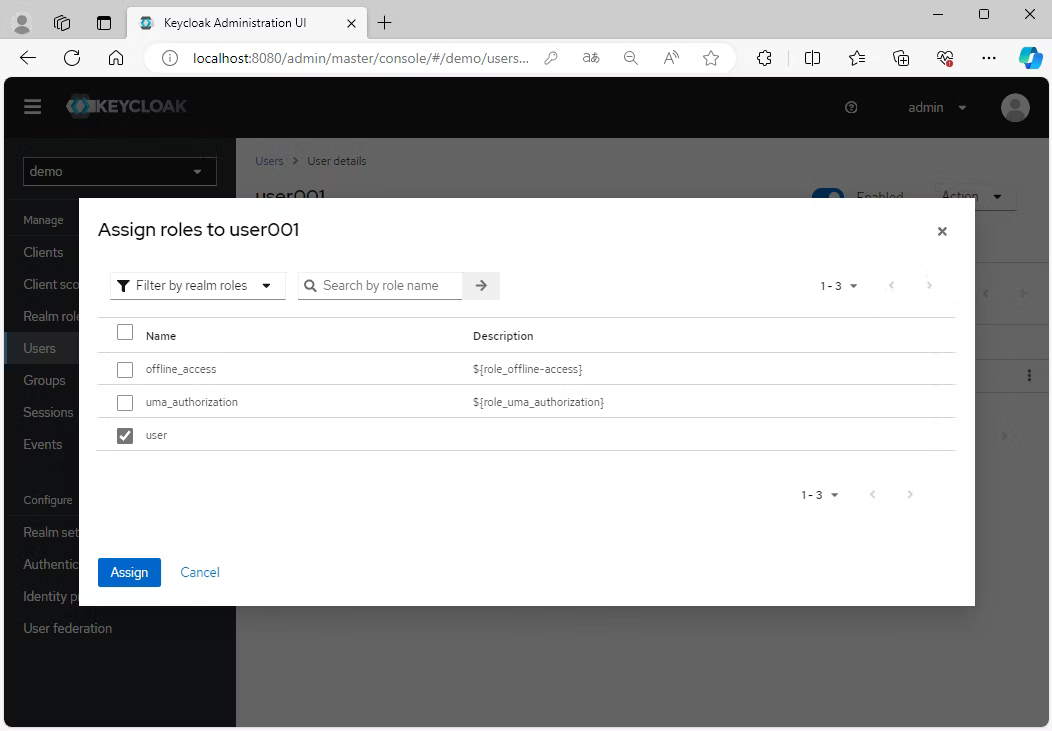This screenshot has width=1052, height=731.
Task: Check the offline_access role checkbox
Action: coord(125,370)
